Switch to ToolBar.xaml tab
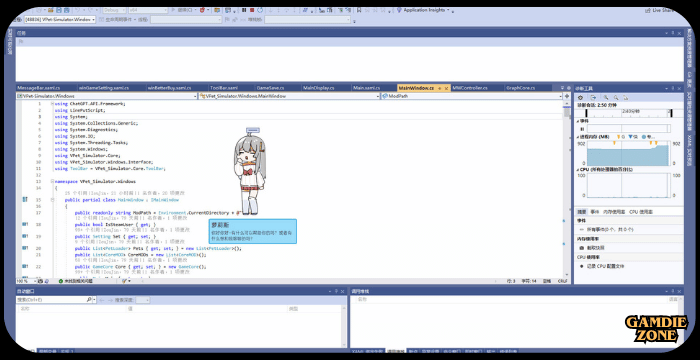This screenshot has height=360, width=700. tap(224, 88)
